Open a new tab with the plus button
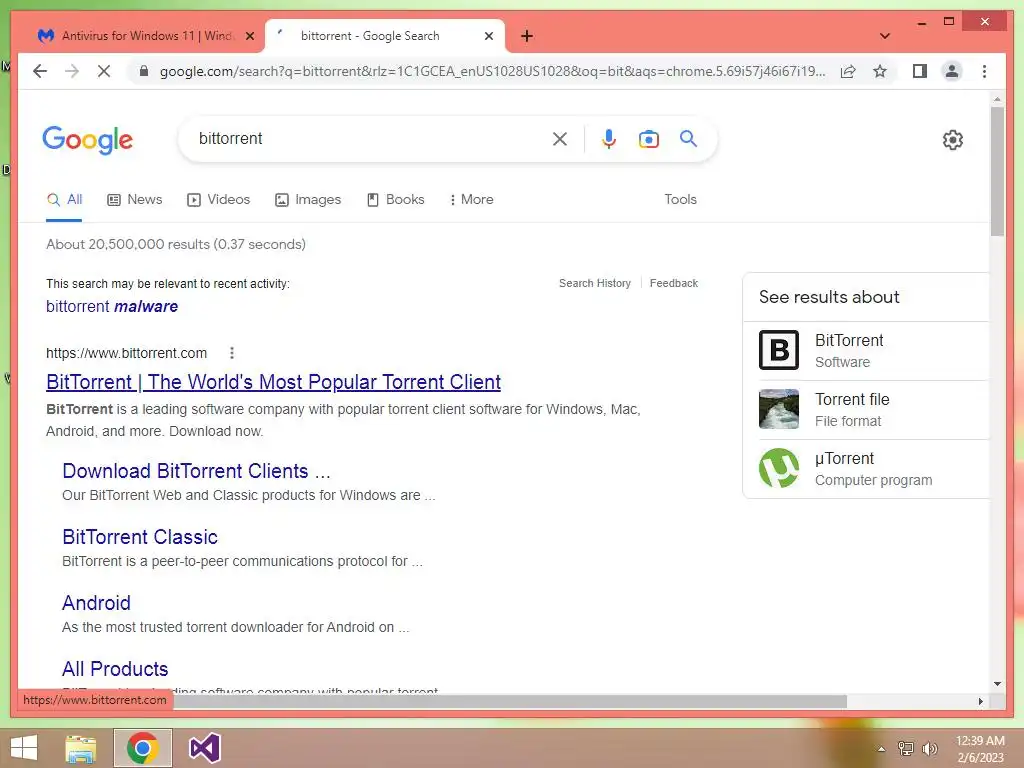Image resolution: width=1024 pixels, height=768 pixels. pos(526,36)
